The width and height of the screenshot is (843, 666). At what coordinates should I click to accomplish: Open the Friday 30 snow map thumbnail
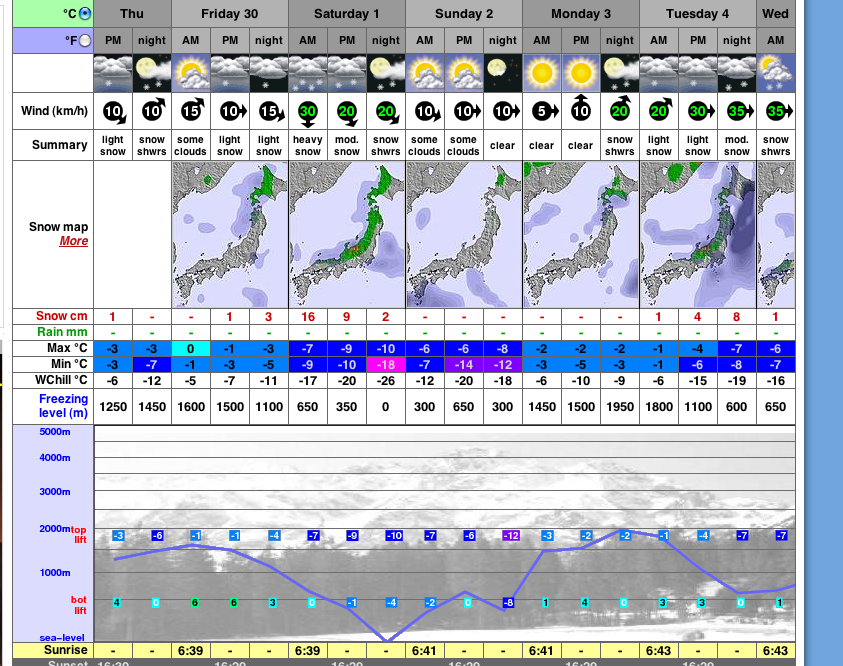coord(230,235)
